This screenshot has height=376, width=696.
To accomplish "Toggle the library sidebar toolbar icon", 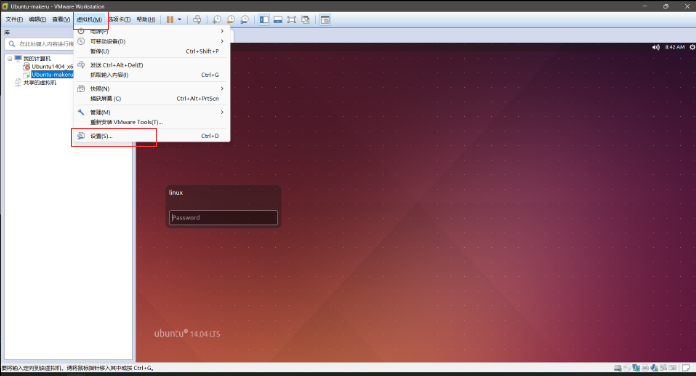I will 264,20.
